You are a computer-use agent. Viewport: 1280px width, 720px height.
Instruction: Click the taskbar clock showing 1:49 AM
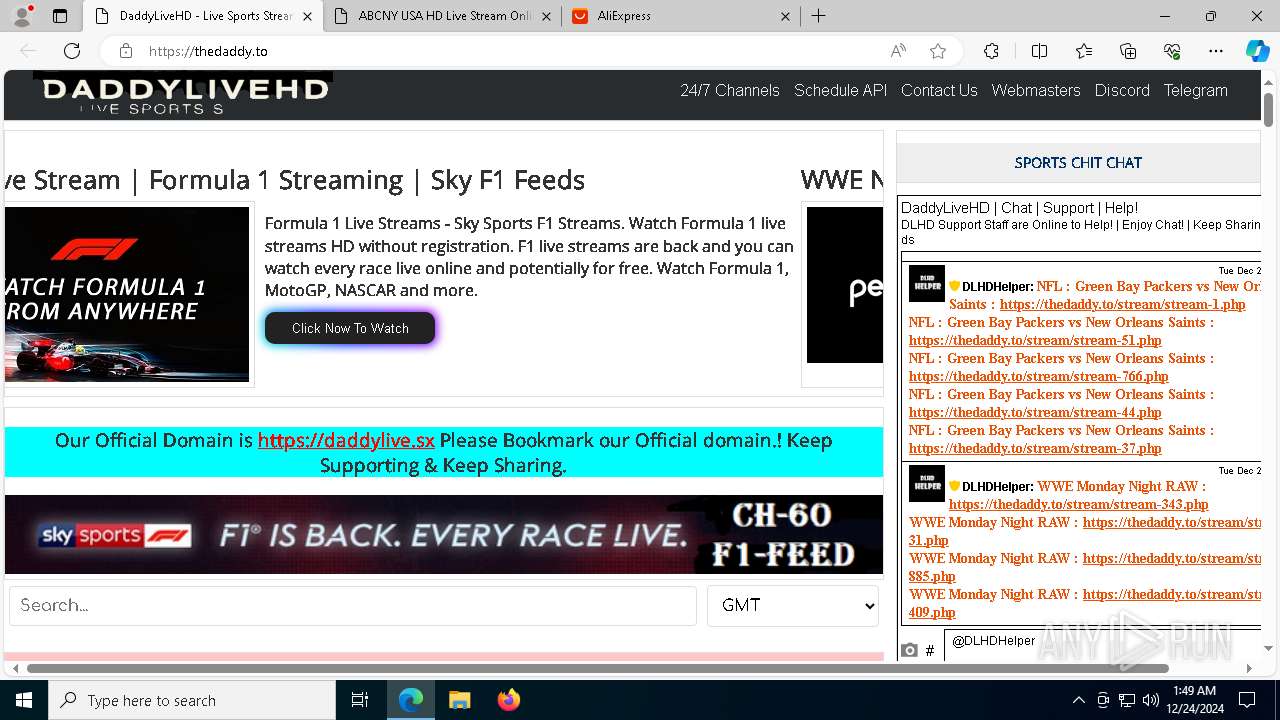pos(1194,700)
